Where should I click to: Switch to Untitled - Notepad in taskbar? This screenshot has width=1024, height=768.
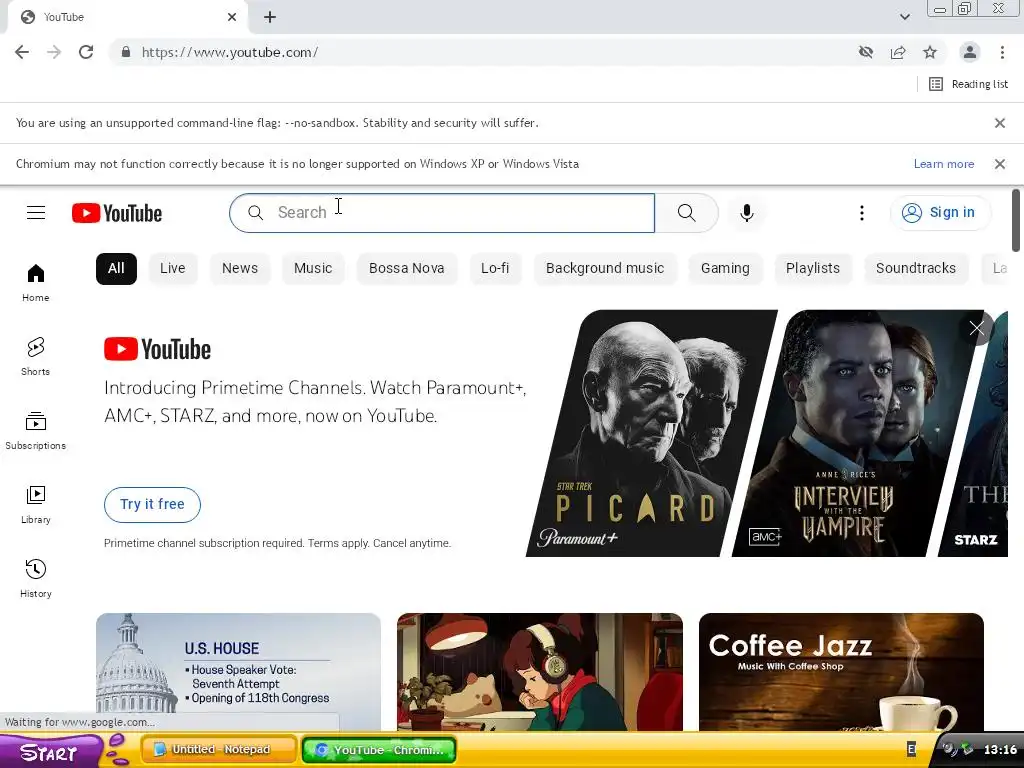[x=219, y=750]
